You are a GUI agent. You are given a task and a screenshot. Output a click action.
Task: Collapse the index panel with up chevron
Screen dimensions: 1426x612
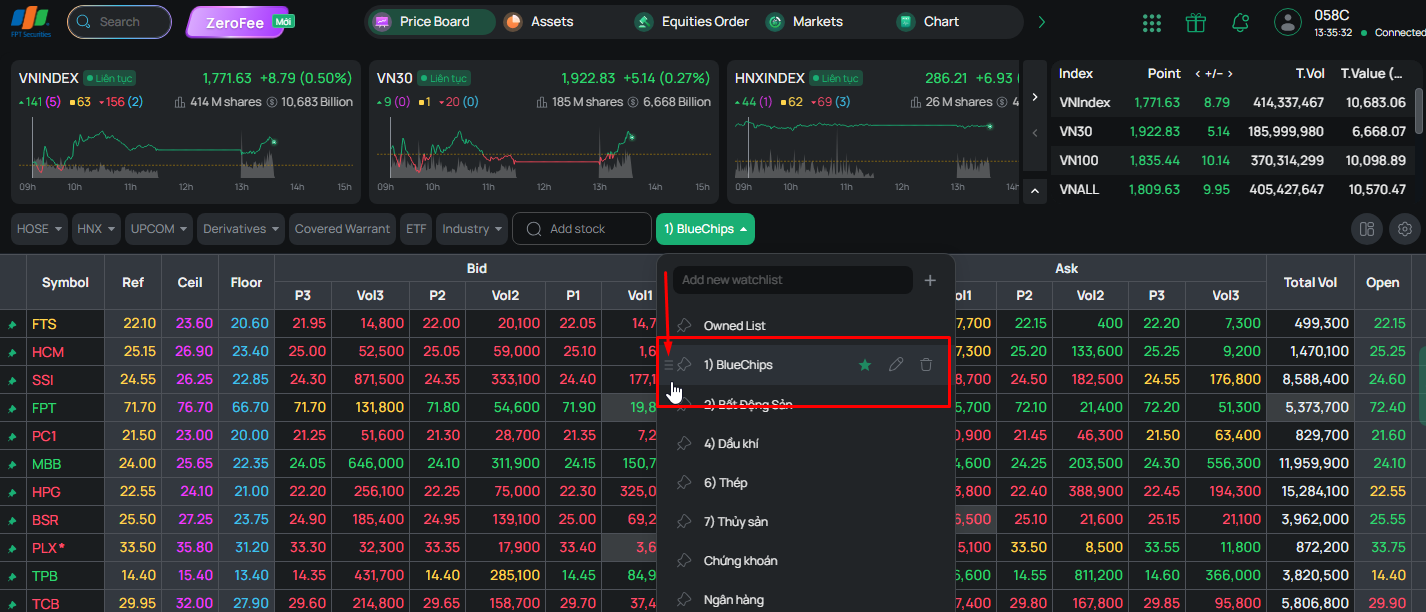(x=1034, y=190)
